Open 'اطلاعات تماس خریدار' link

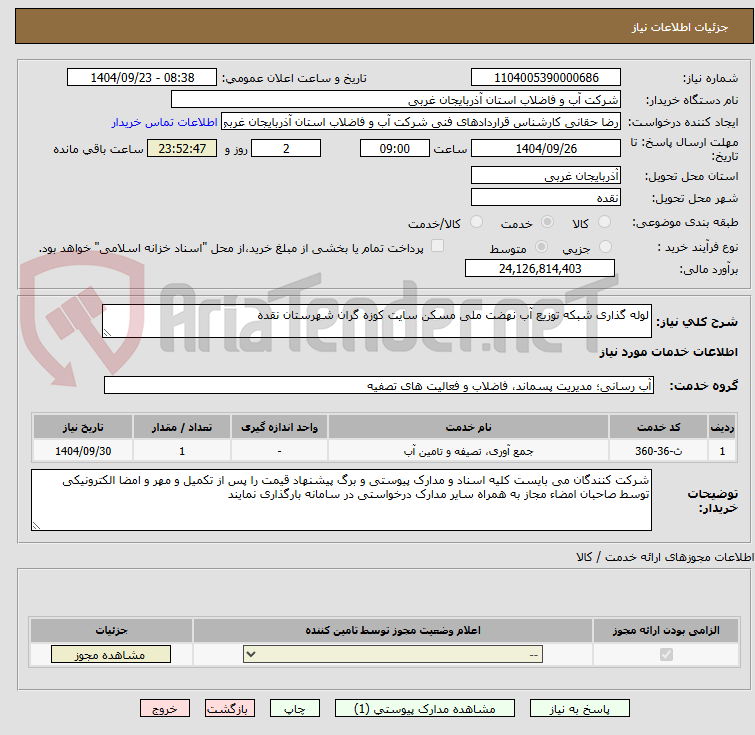tap(165, 122)
